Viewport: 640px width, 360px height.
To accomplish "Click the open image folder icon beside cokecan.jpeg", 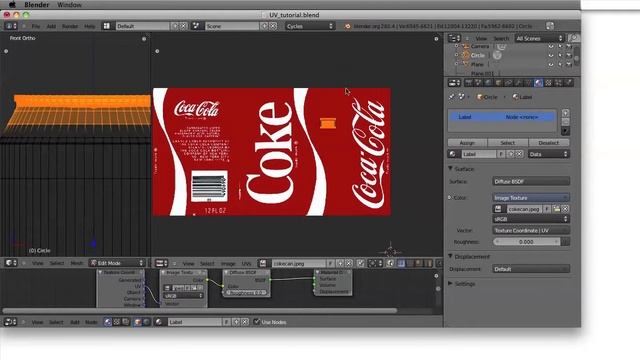I will pos(556,209).
